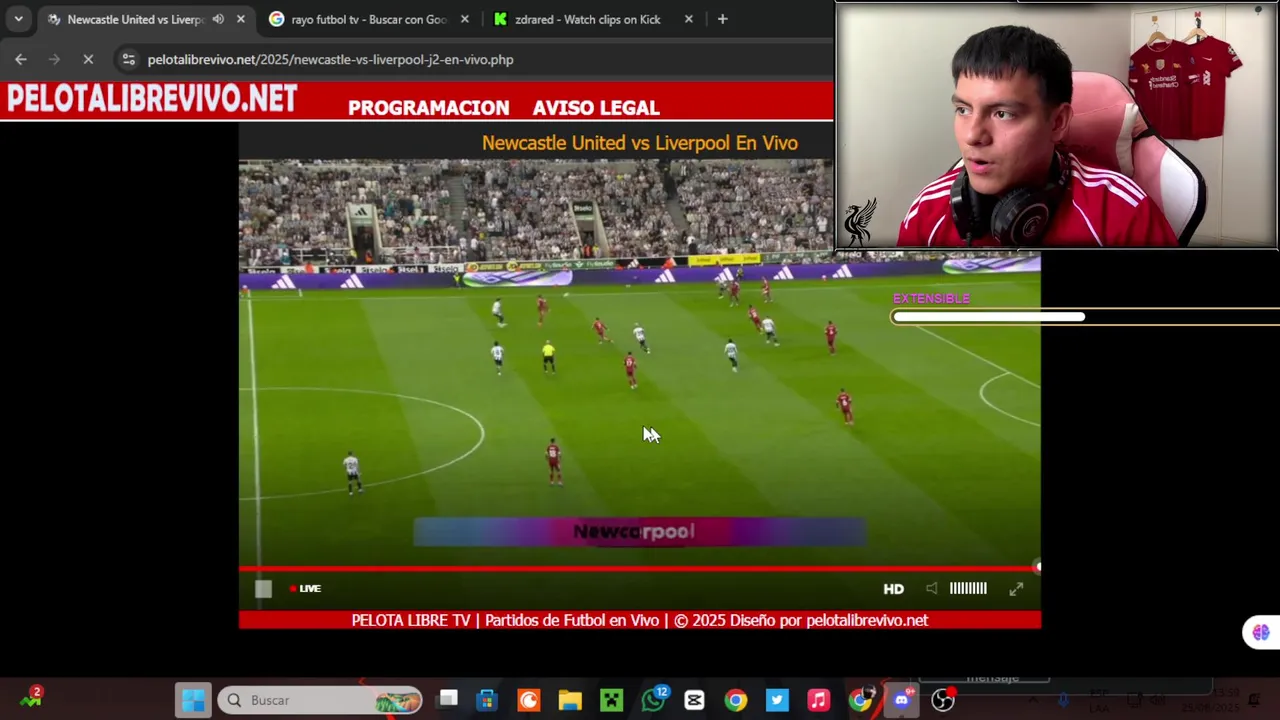The image size is (1280, 720).
Task: Open a new browser tab
Action: point(722,19)
